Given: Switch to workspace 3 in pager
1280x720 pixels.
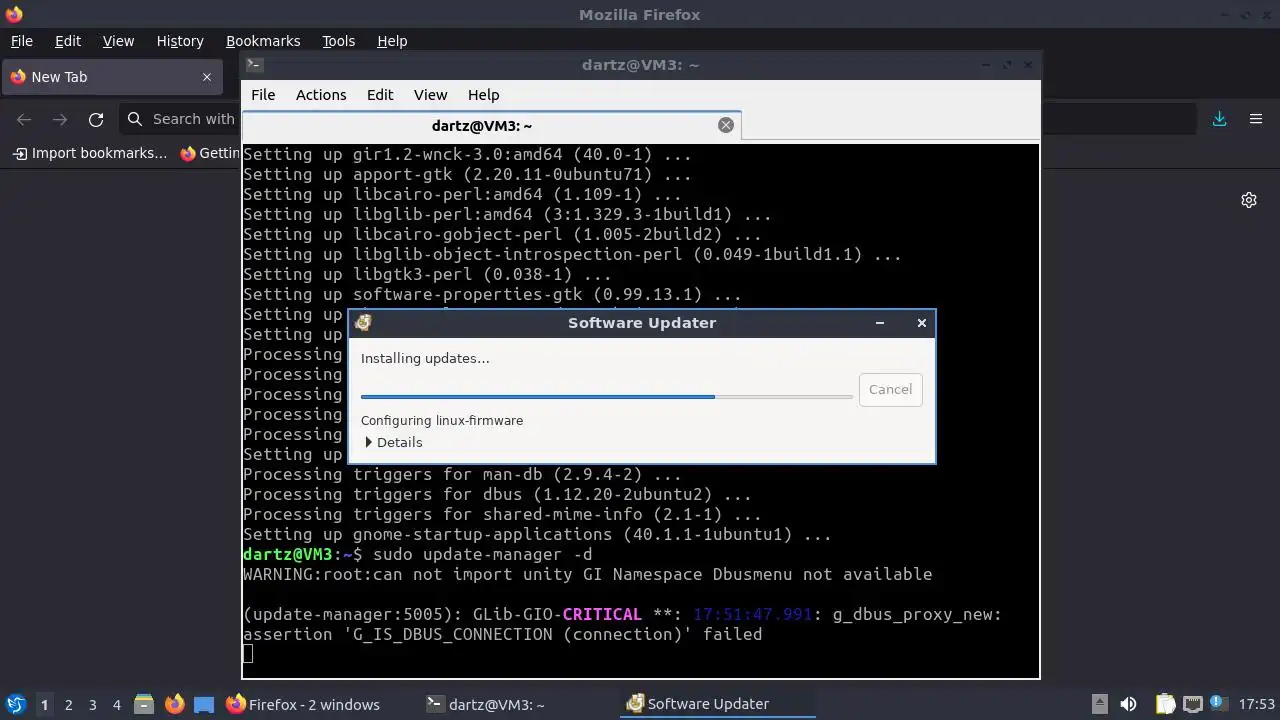Looking at the screenshot, I should point(92,704).
